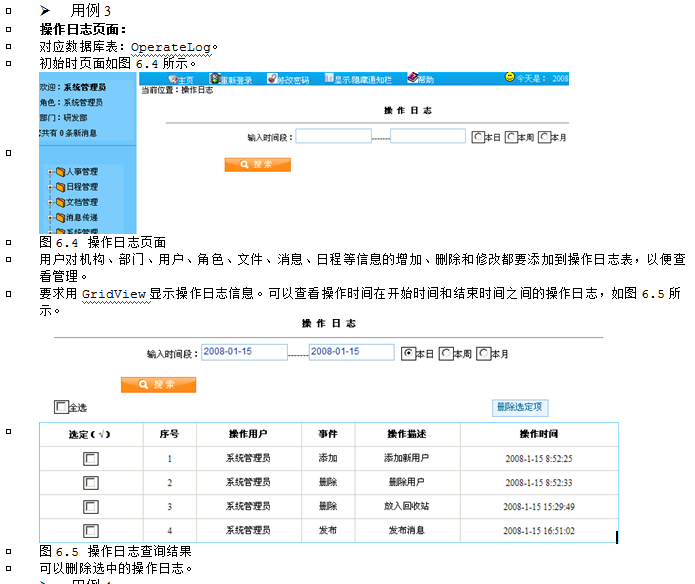Image resolution: width=695 pixels, height=584 pixels.
Task: Click the 删除选定项 button
Action: [520, 407]
